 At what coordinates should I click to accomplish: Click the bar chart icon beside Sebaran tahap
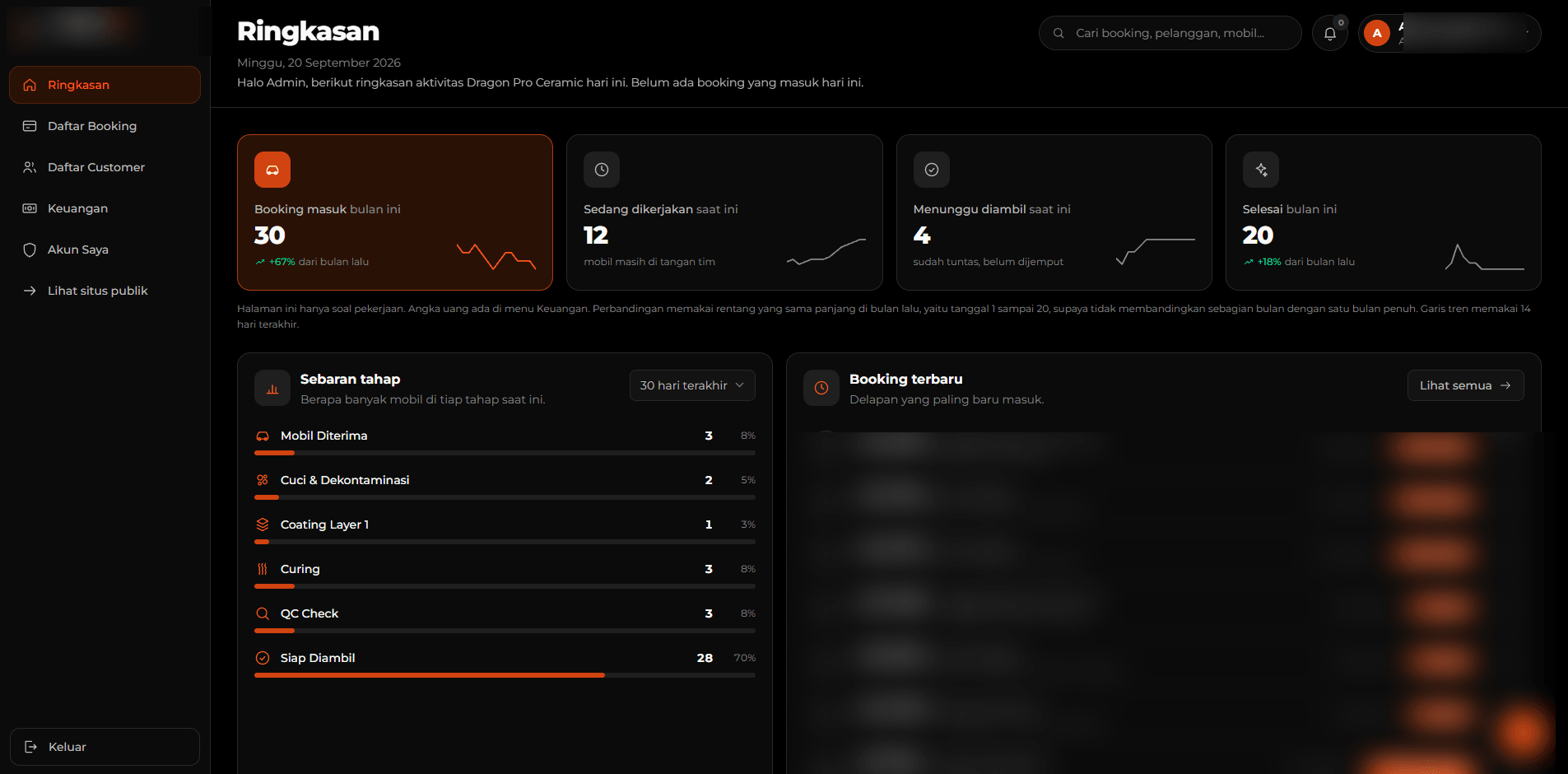click(272, 388)
